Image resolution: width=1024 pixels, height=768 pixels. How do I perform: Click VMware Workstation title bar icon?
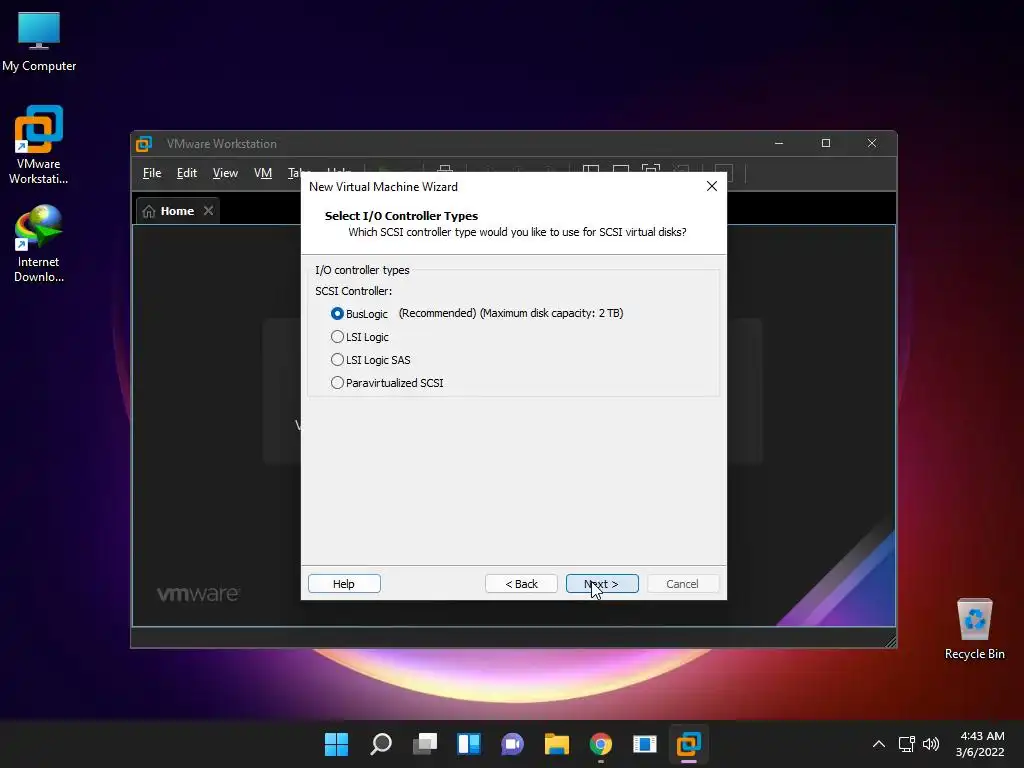click(x=144, y=144)
